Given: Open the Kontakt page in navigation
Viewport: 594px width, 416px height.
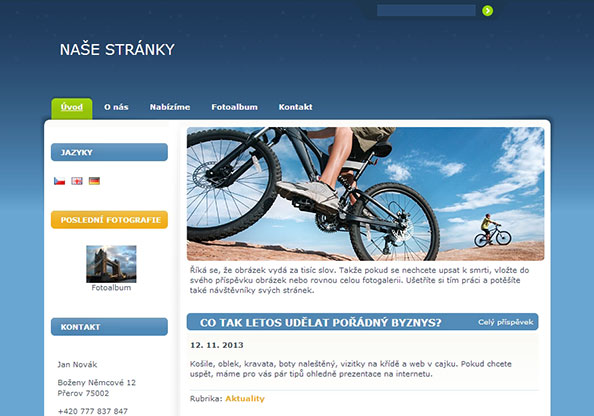Looking at the screenshot, I should point(295,107).
